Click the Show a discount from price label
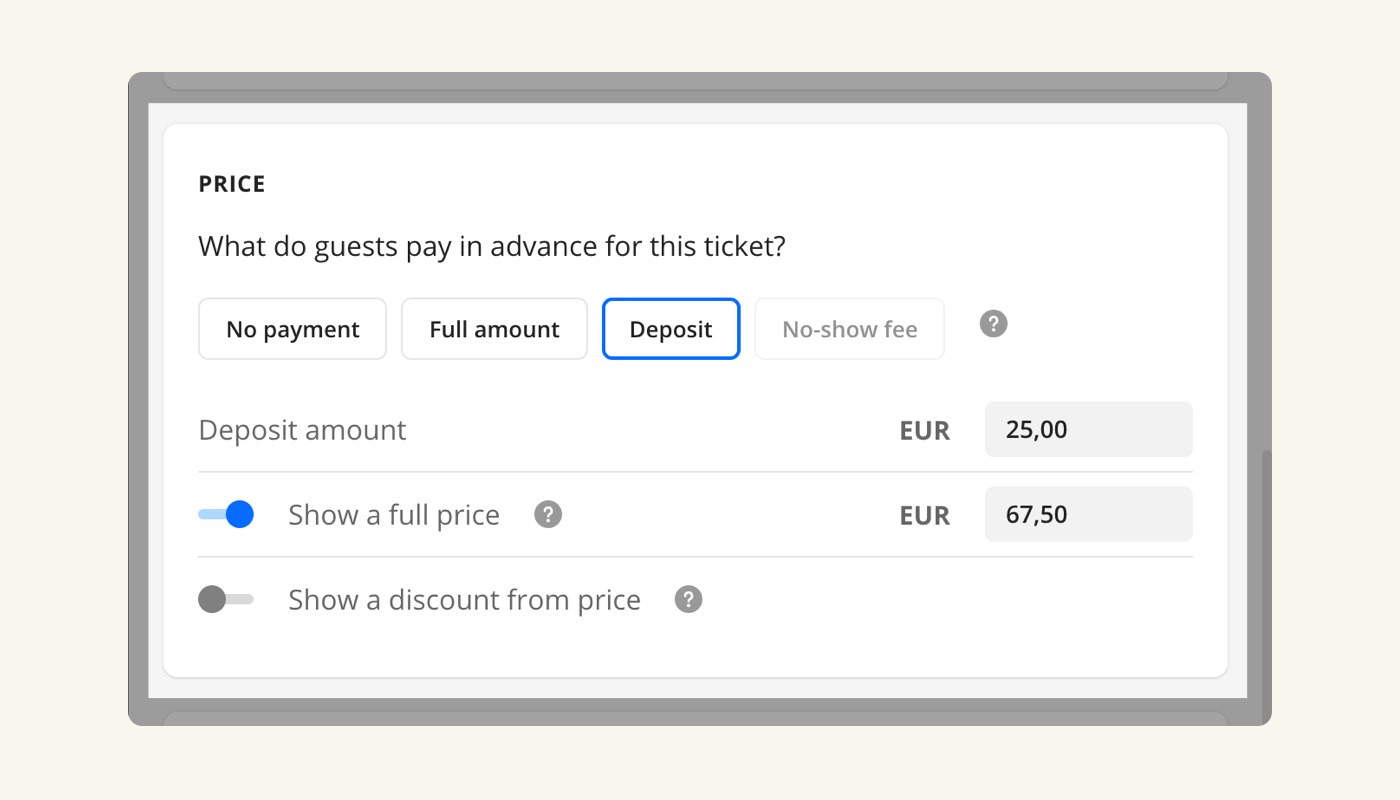Viewport: 1400px width, 800px height. pos(464,600)
